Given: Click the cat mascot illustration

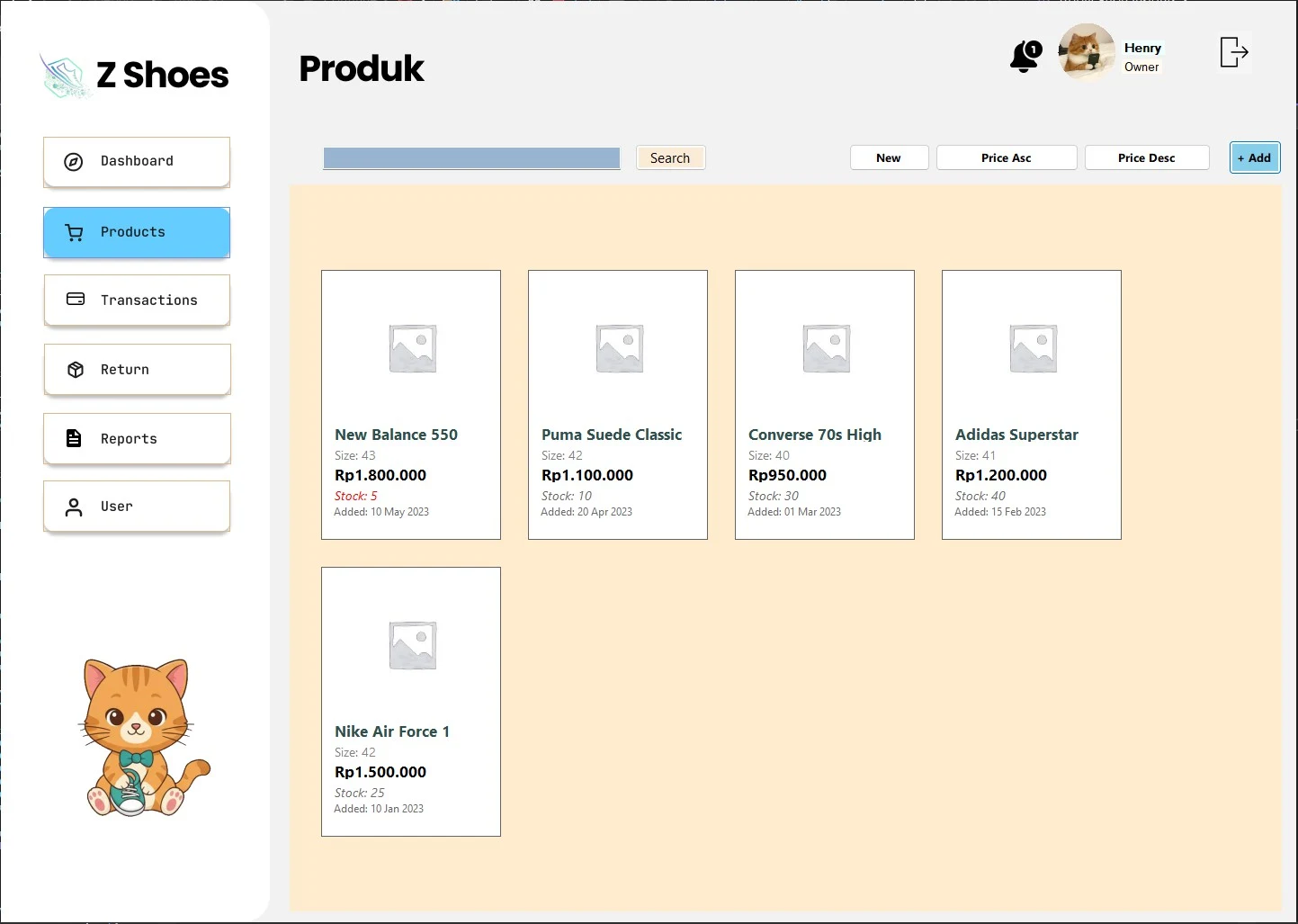Looking at the screenshot, I should [x=144, y=738].
